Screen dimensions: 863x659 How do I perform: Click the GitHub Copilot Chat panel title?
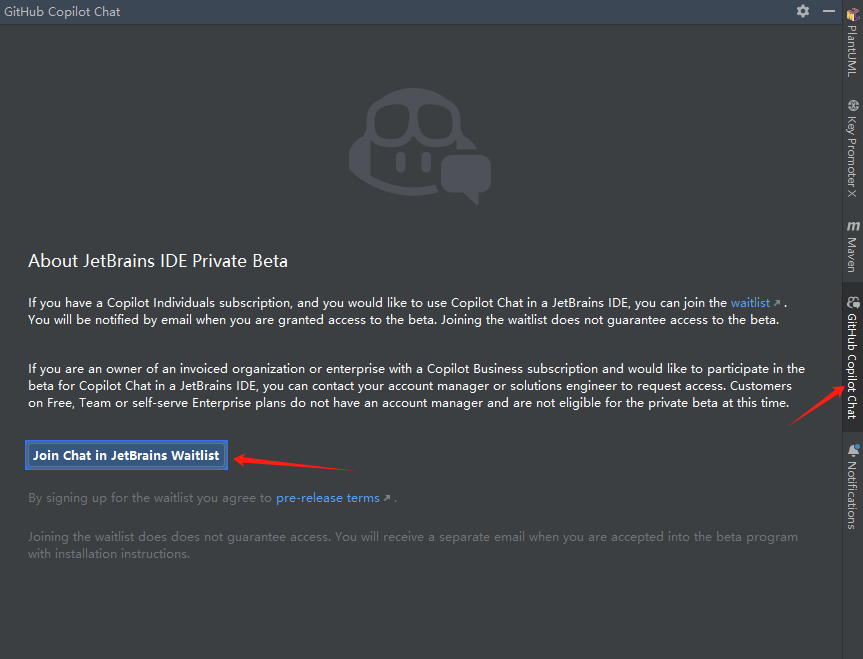(x=63, y=12)
